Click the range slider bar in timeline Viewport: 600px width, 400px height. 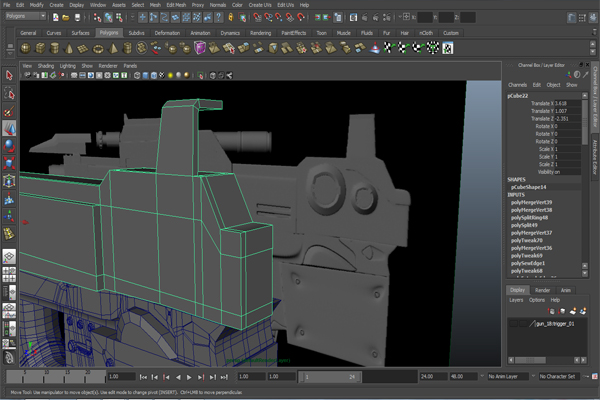pos(329,377)
